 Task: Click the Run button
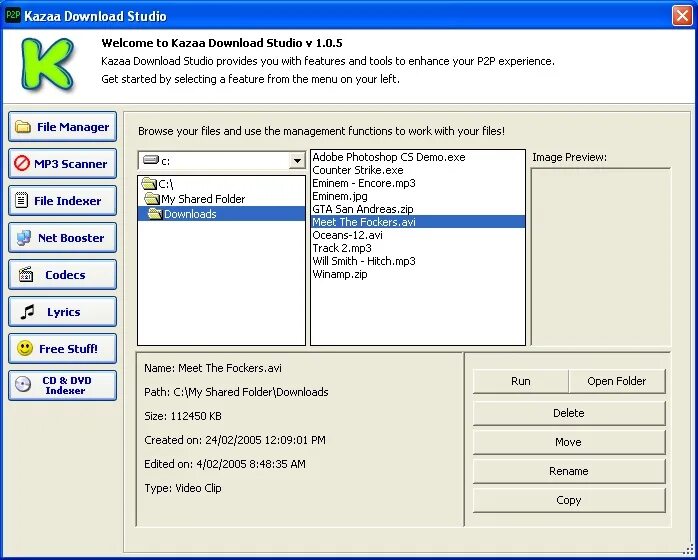(x=520, y=381)
